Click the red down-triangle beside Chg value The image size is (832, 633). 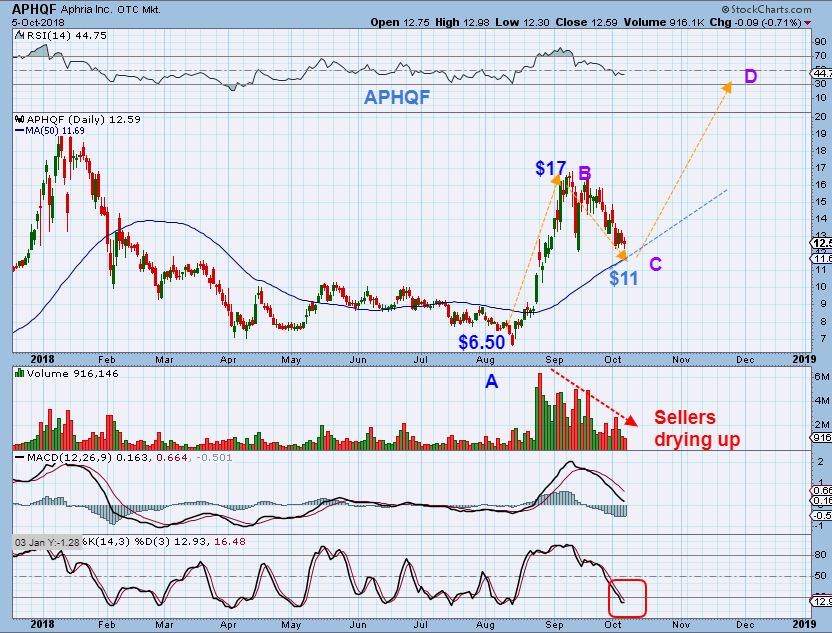[x=808, y=23]
